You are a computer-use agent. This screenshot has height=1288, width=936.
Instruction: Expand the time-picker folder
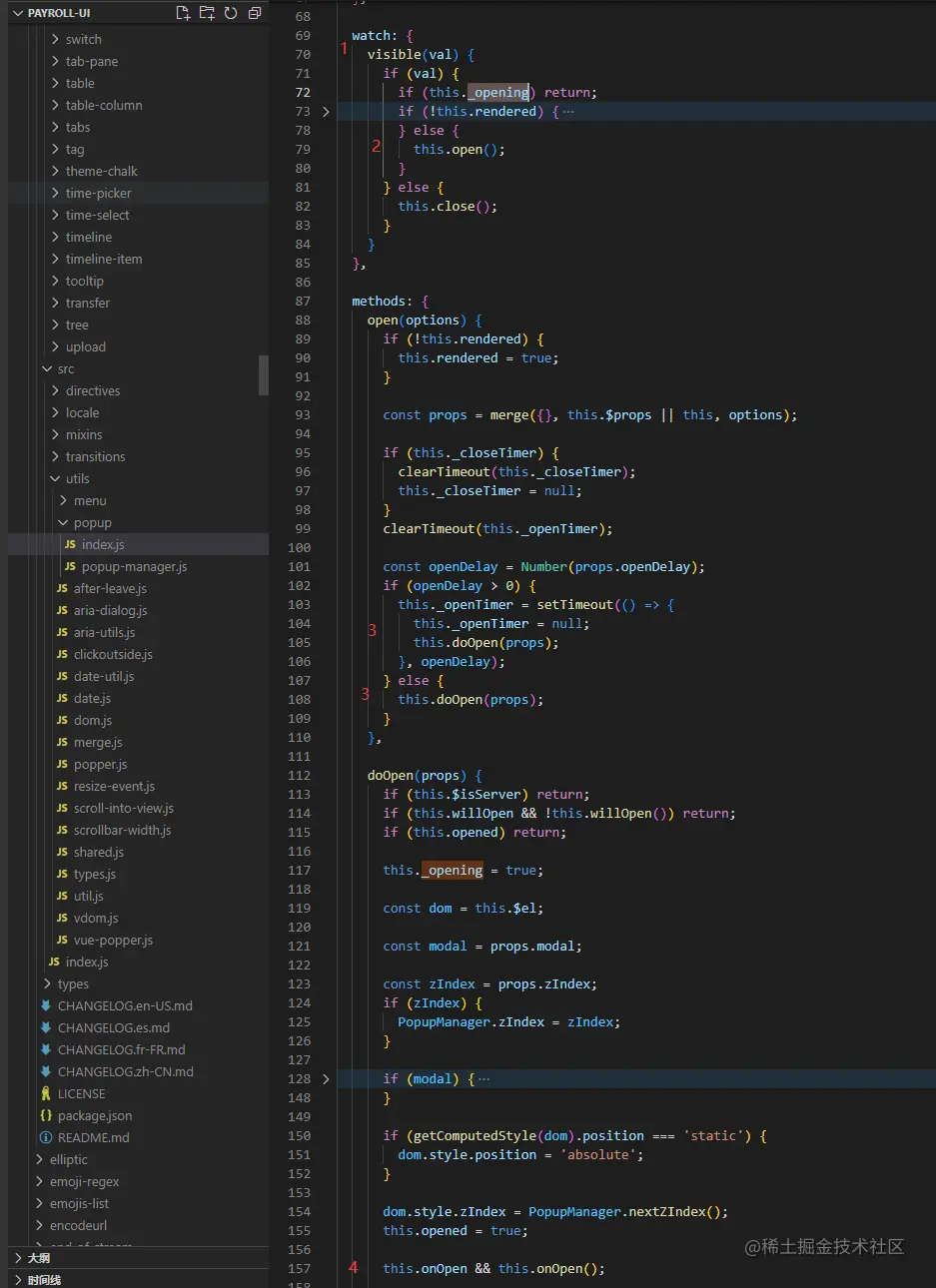tap(99, 193)
